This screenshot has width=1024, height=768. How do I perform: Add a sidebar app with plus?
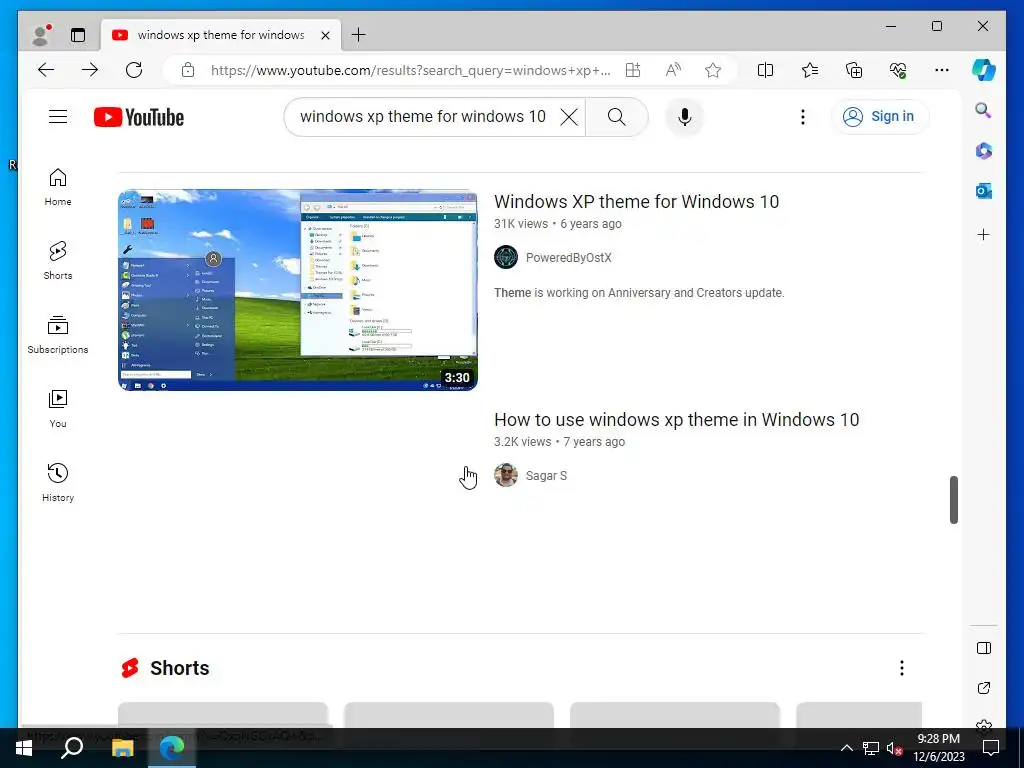pos(984,234)
